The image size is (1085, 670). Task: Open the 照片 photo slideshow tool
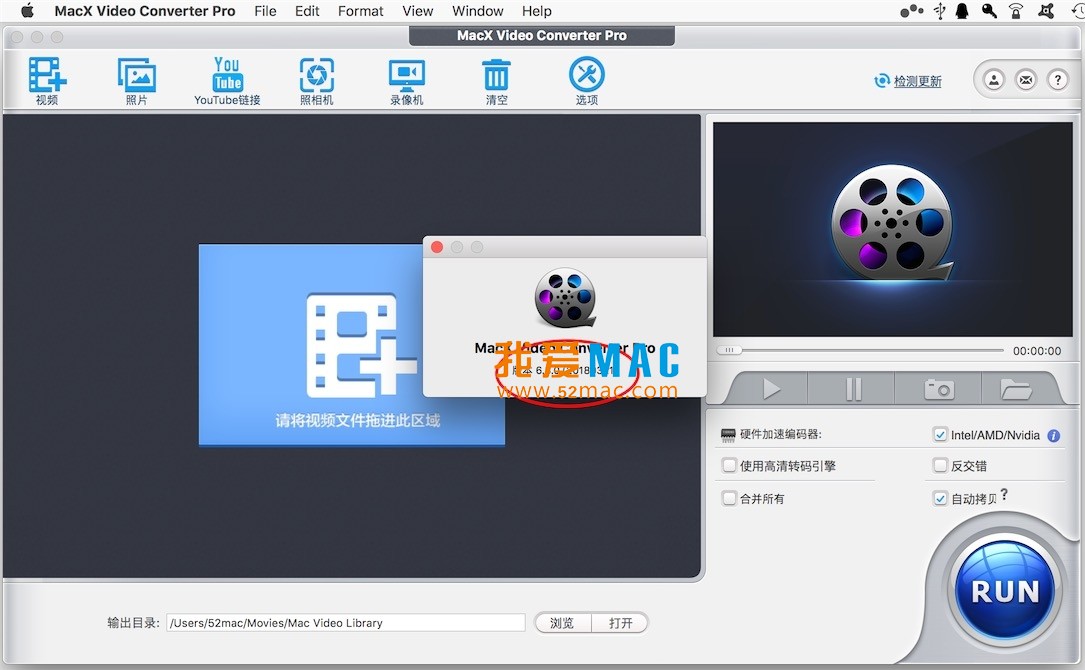[136, 81]
